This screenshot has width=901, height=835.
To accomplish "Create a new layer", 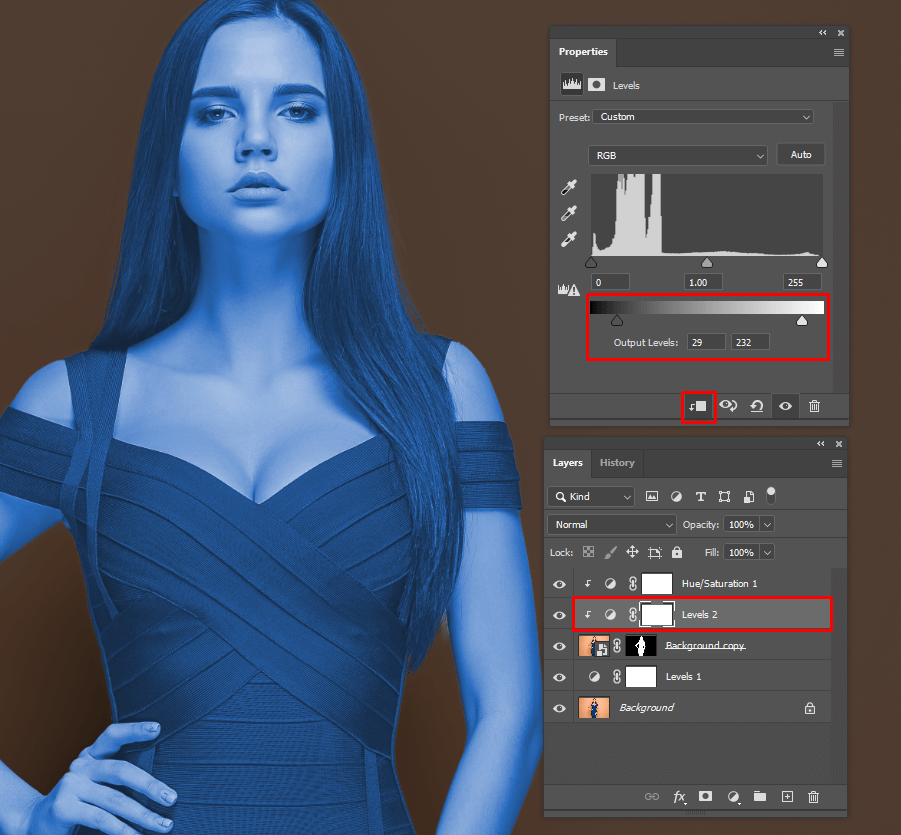I will pos(787,796).
